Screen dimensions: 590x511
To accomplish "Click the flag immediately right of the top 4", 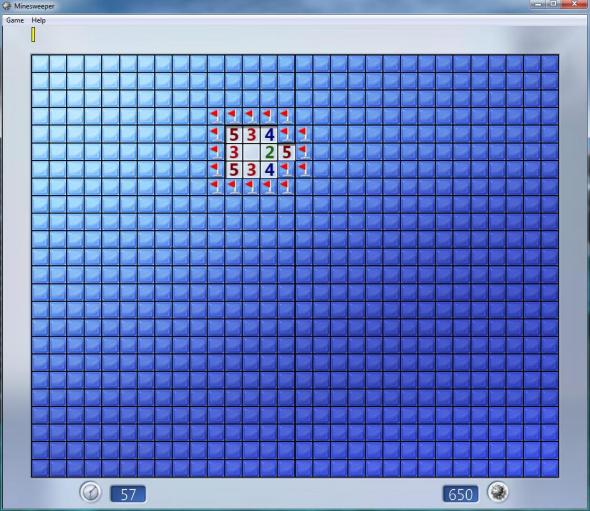I will (x=287, y=134).
